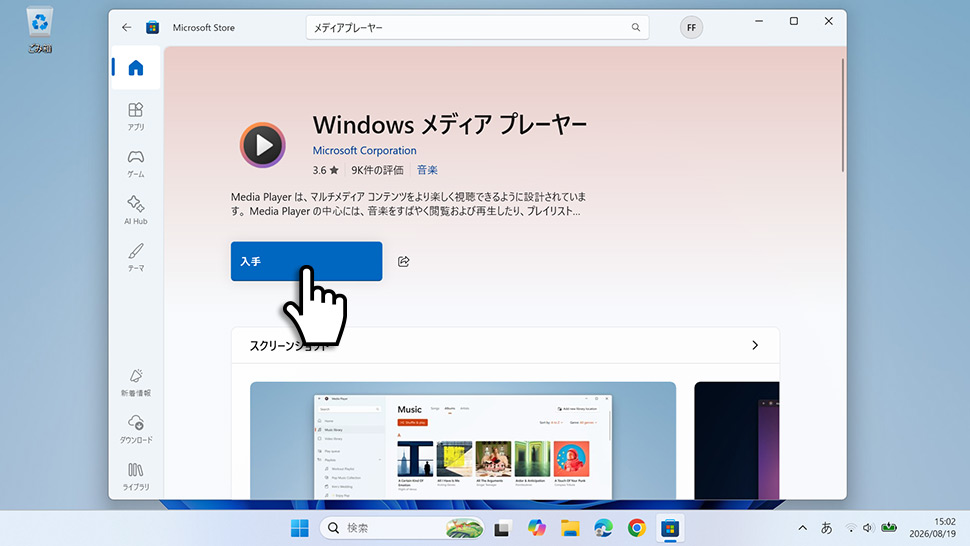Open the FF user profile avatar
The height and width of the screenshot is (546, 970).
691,27
